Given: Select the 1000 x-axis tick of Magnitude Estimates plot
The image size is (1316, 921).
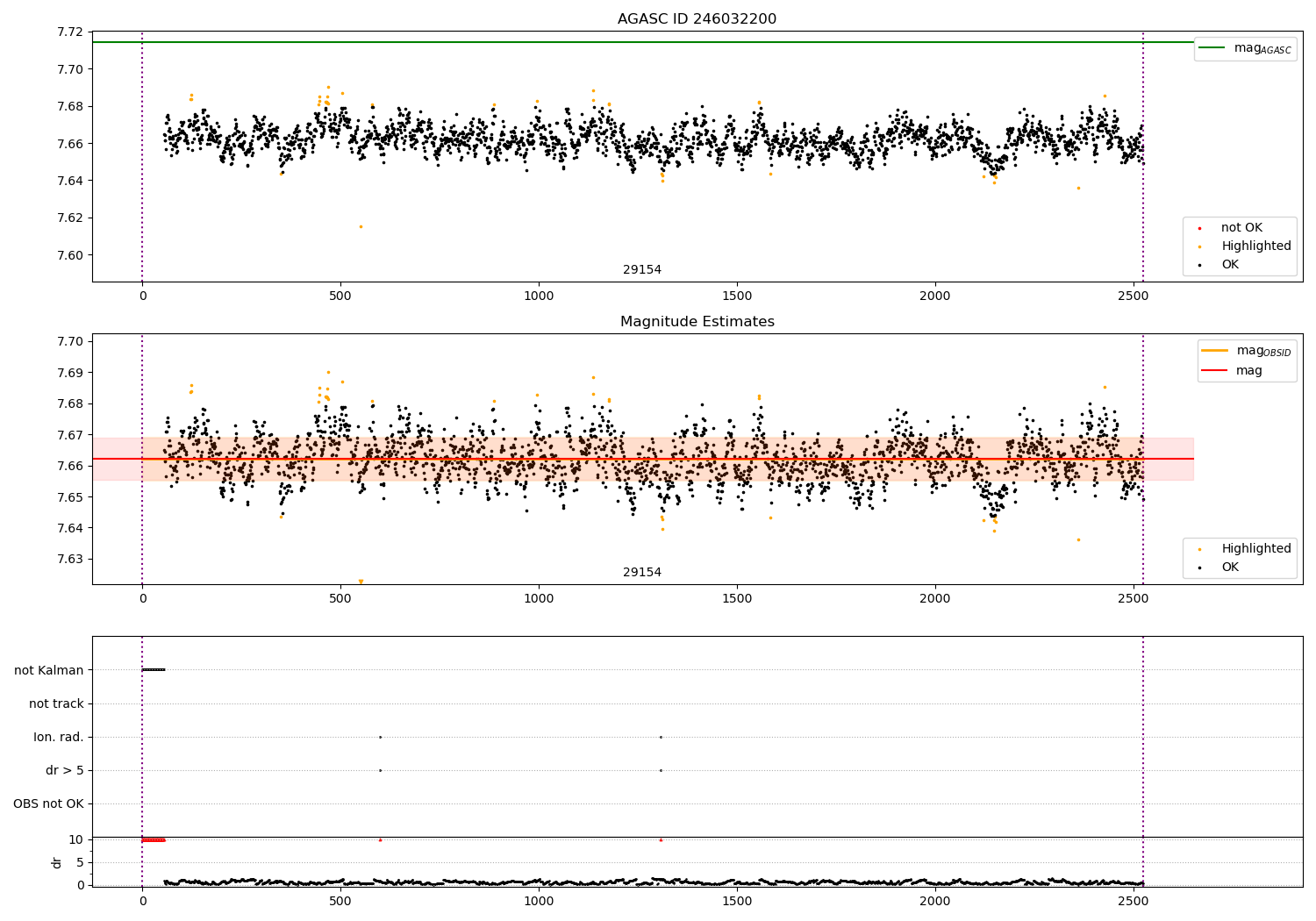Looking at the screenshot, I should [x=539, y=598].
